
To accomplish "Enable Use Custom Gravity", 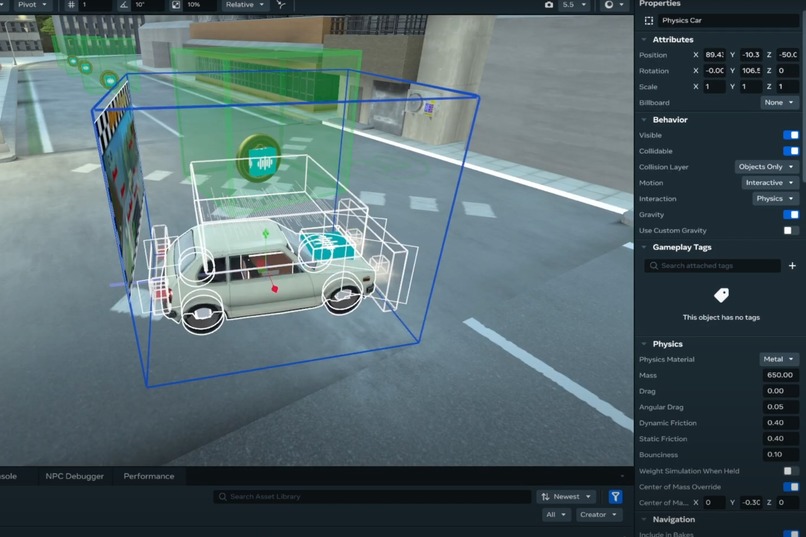I will point(791,230).
